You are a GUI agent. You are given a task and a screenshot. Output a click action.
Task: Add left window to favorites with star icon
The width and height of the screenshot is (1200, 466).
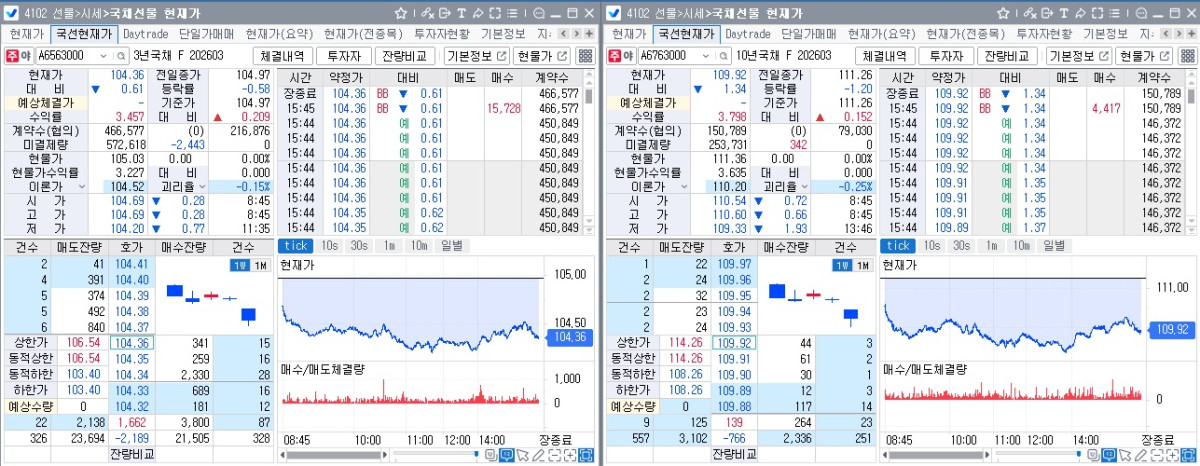click(x=400, y=13)
